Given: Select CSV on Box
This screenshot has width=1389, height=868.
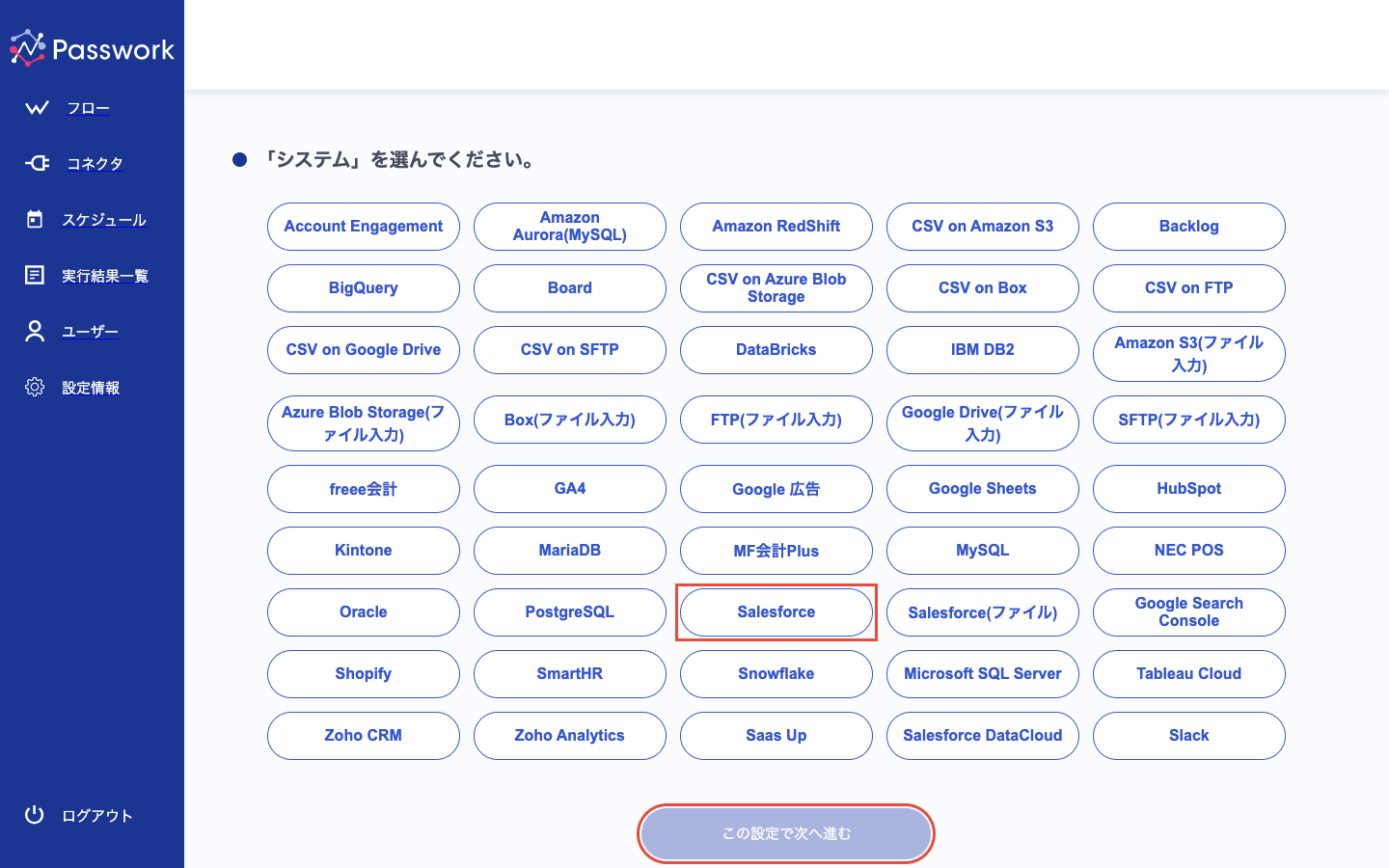Looking at the screenshot, I should (983, 288).
